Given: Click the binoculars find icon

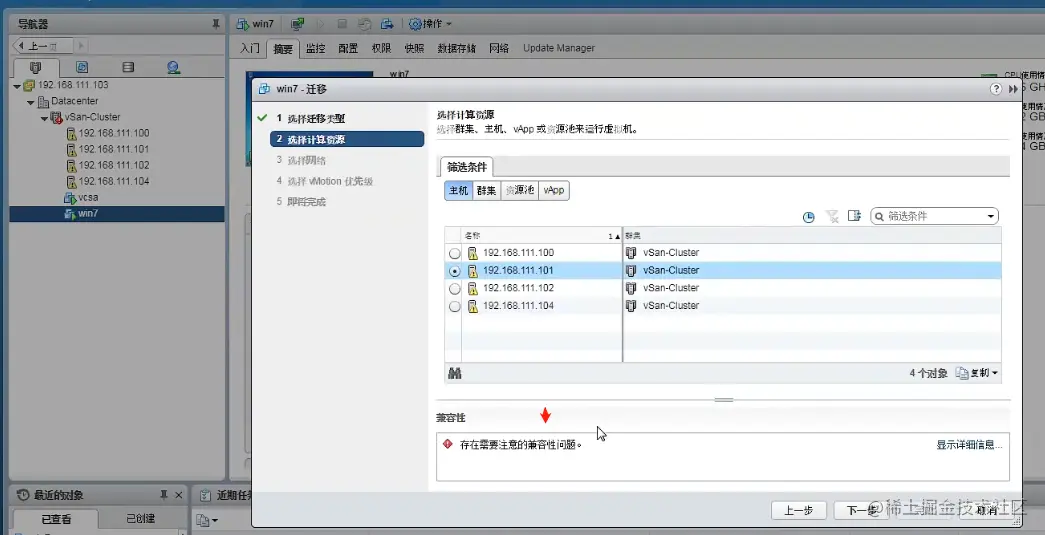Looking at the screenshot, I should pos(455,373).
